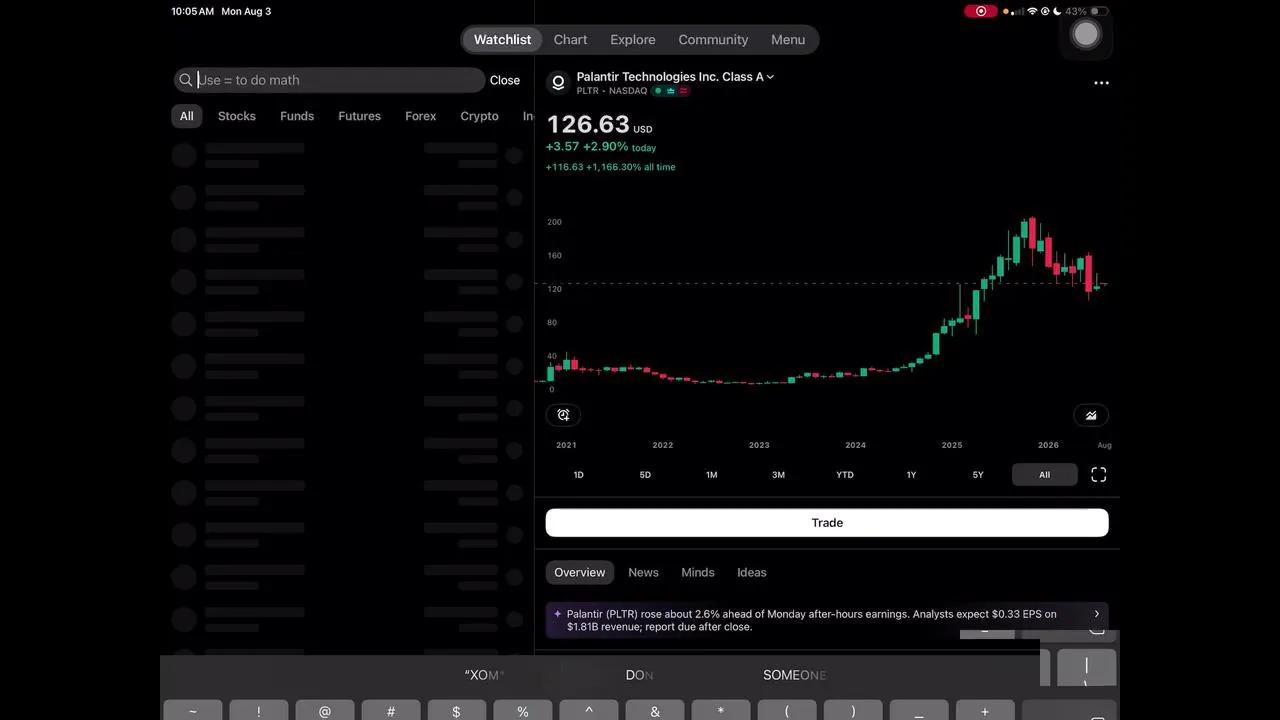Focus the symbol search field

click(x=329, y=80)
